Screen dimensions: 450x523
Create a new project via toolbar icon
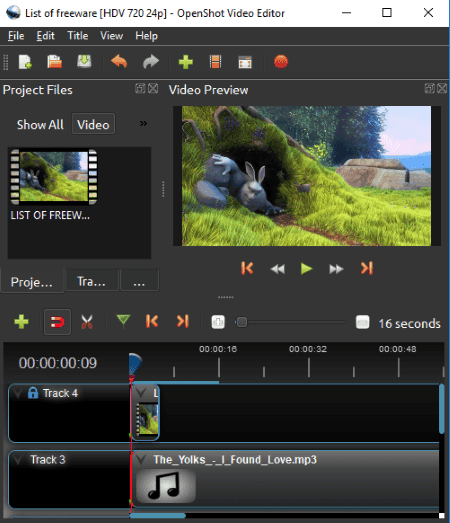pos(25,62)
